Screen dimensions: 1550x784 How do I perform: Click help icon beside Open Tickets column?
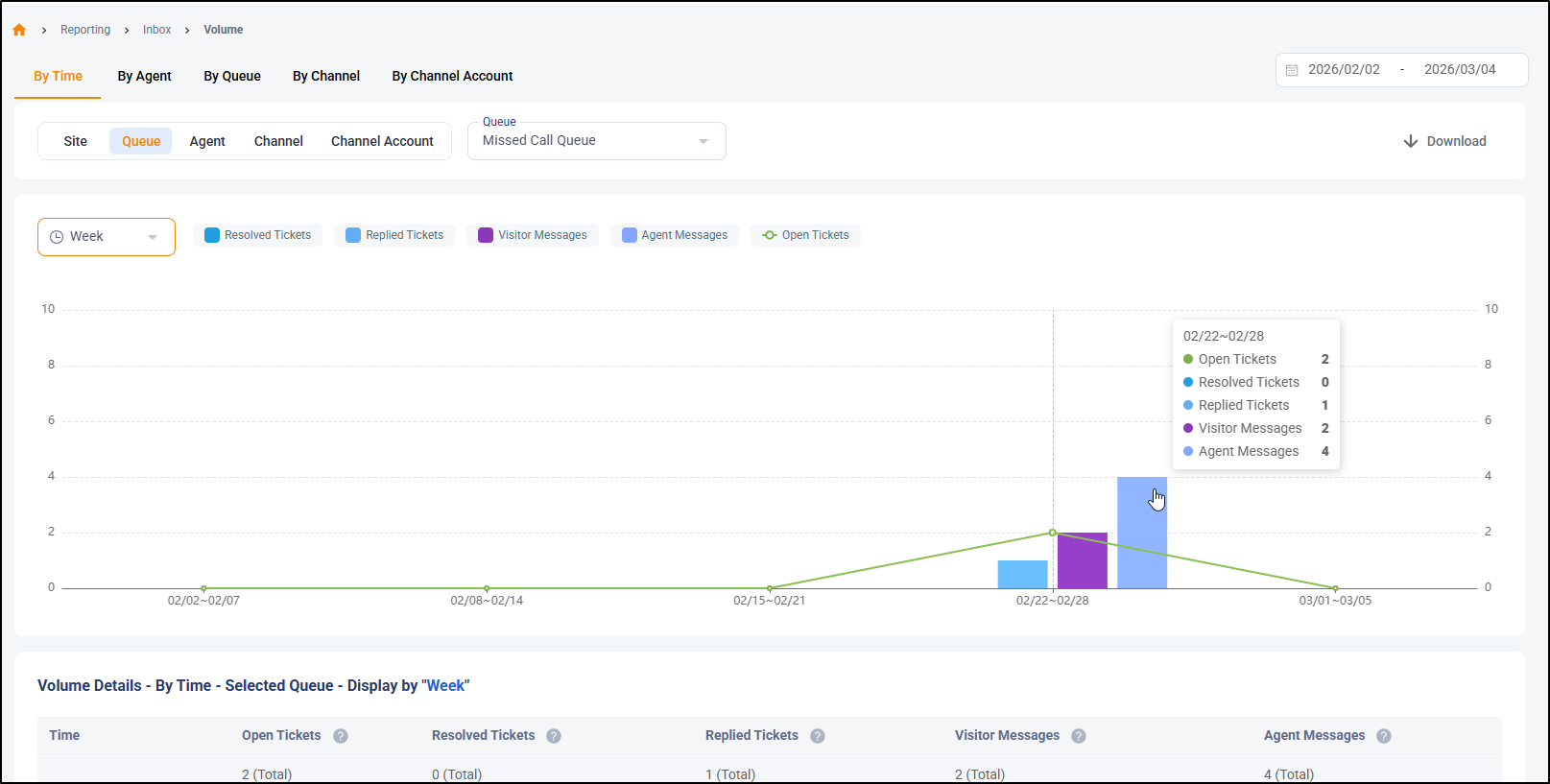point(341,736)
